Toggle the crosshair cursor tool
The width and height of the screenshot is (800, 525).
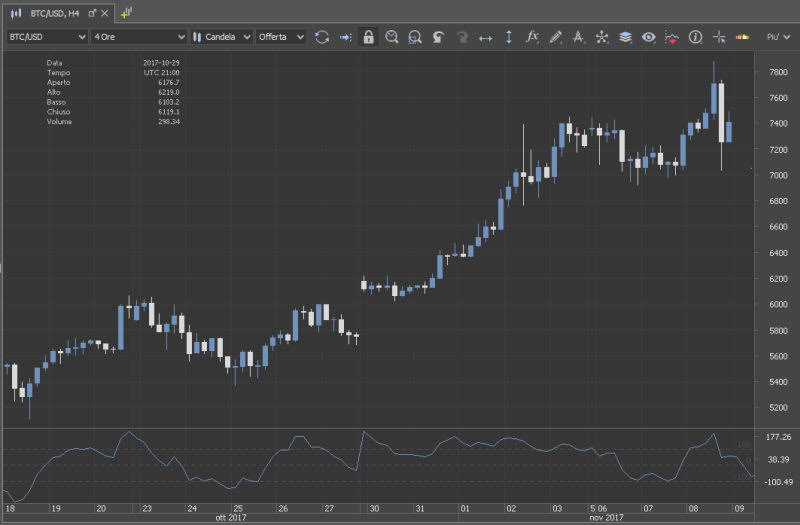(719, 37)
